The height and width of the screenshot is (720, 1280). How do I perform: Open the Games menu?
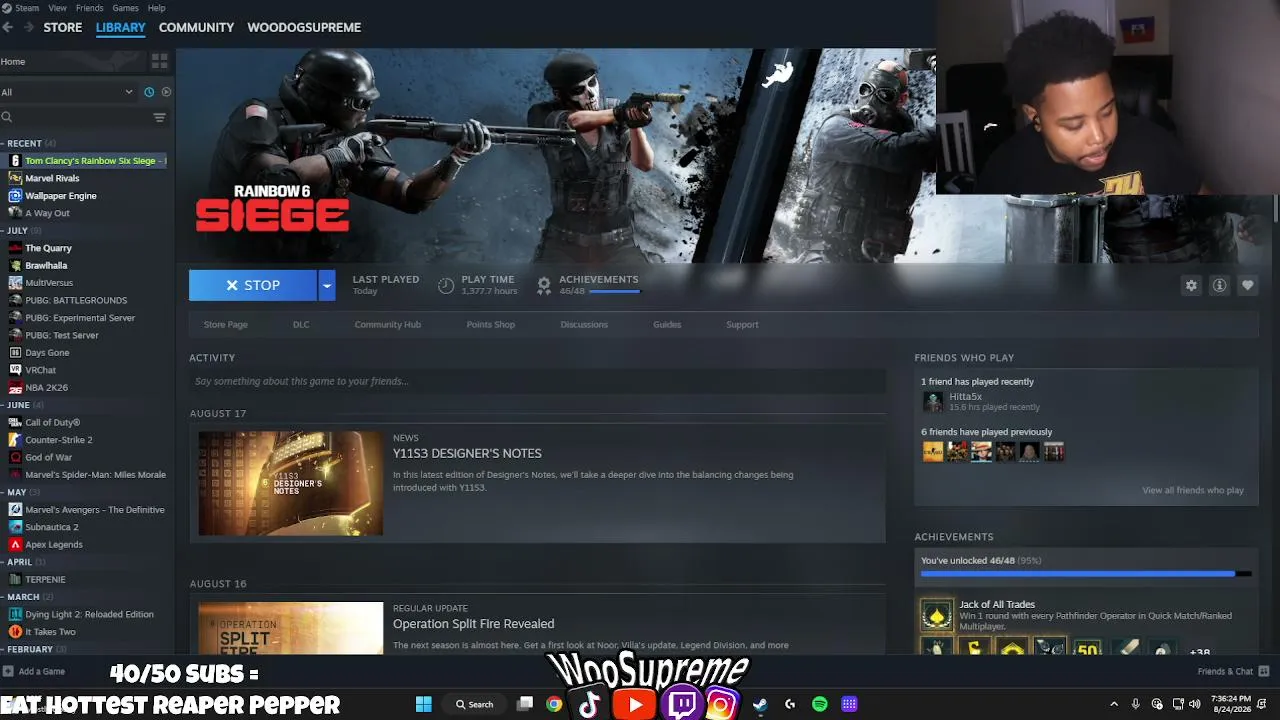click(125, 8)
